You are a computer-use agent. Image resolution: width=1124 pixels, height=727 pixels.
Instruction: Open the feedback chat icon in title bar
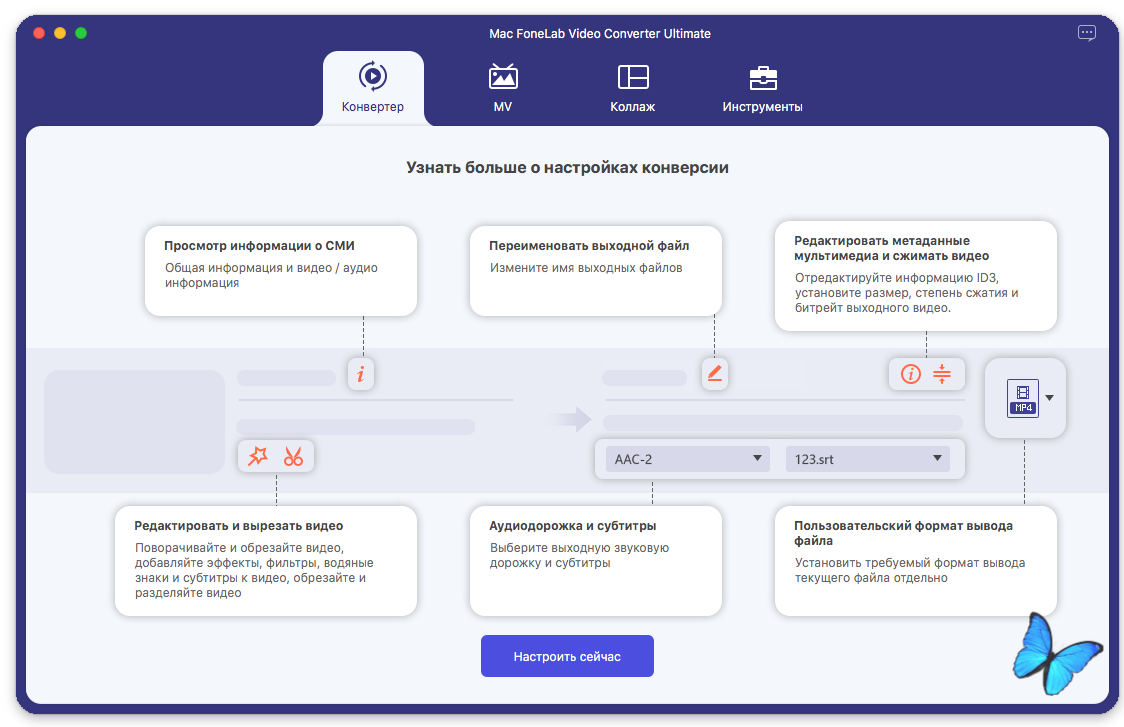click(1087, 33)
